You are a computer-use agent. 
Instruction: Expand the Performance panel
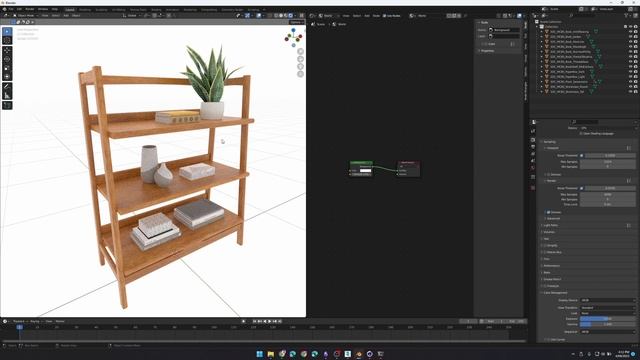(551, 266)
